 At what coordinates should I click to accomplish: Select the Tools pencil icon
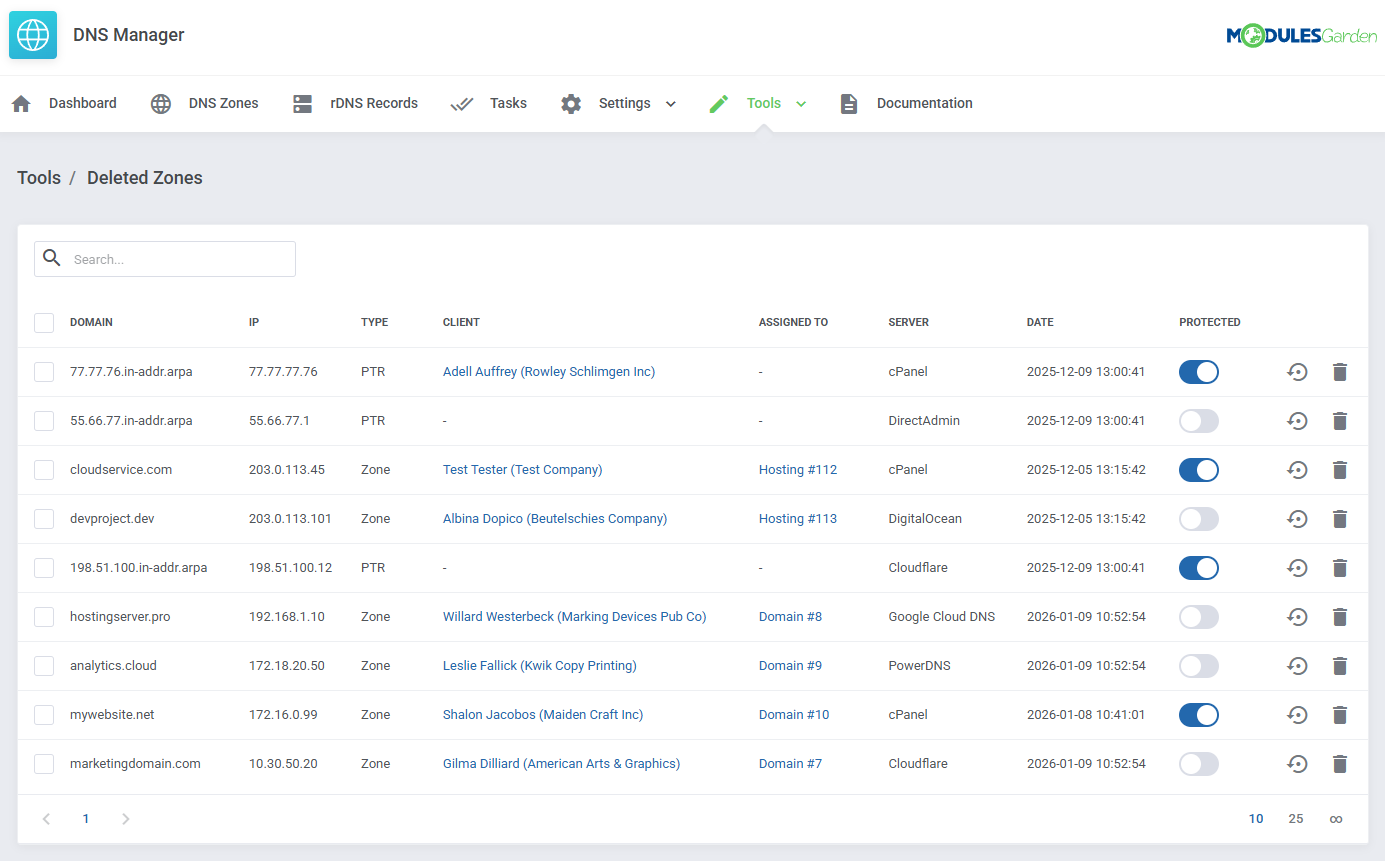click(718, 103)
